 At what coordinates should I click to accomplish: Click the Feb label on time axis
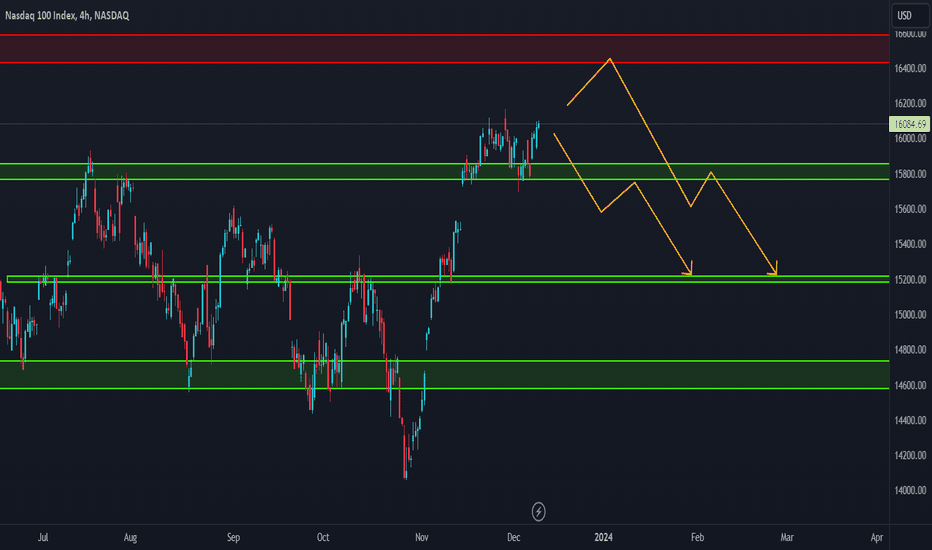pos(697,538)
